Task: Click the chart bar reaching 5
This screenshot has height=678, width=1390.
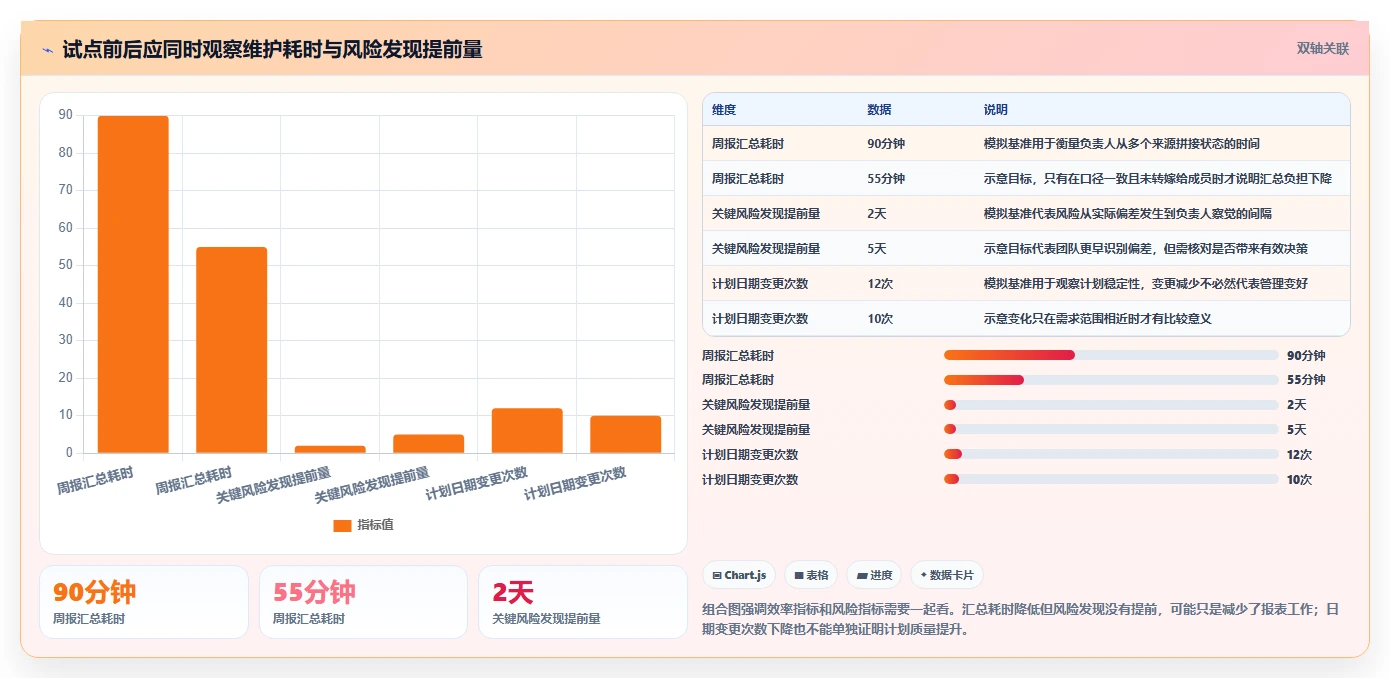Action: click(x=428, y=444)
